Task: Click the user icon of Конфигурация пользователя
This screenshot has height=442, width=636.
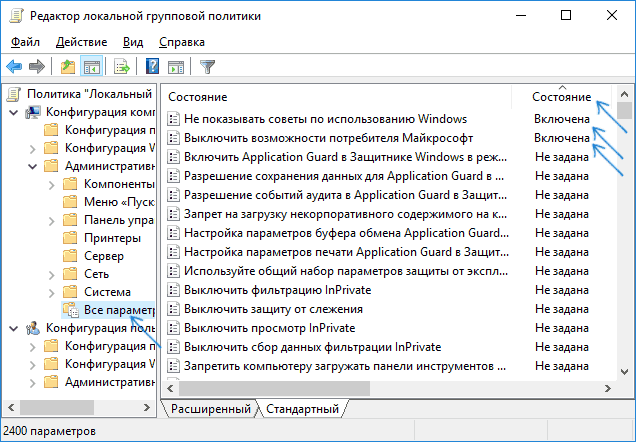Action: [x=33, y=328]
